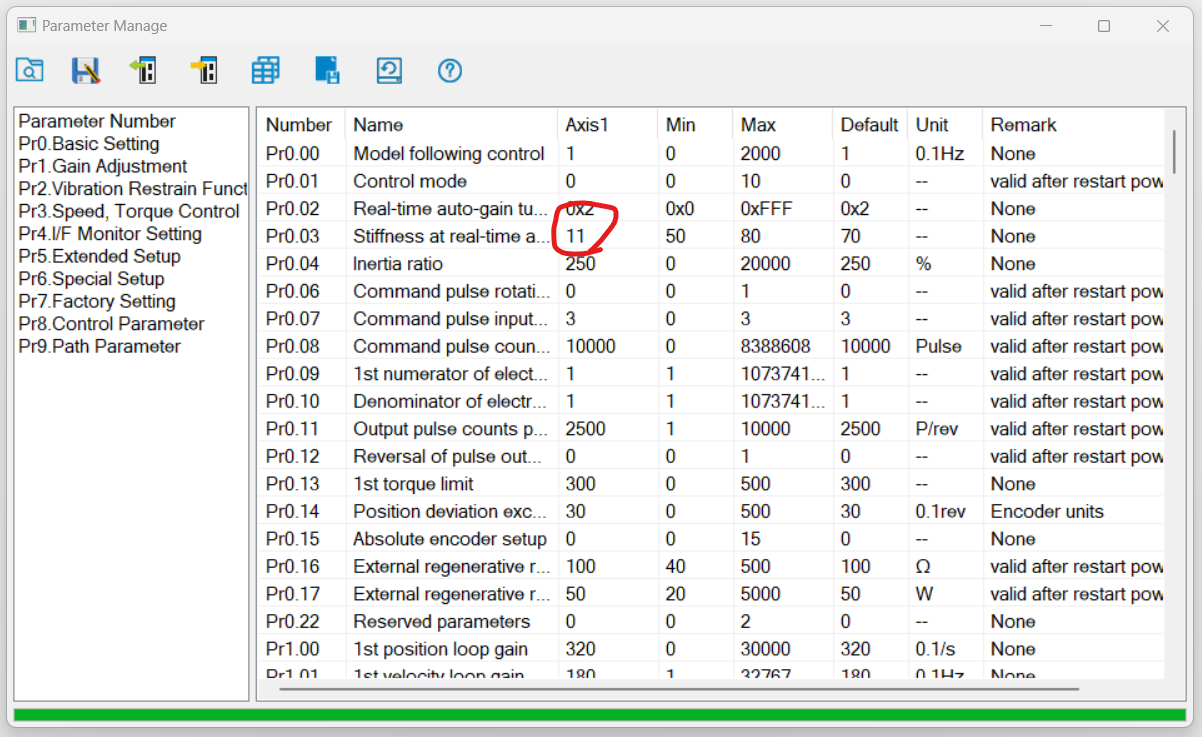Image resolution: width=1202 pixels, height=737 pixels.
Task: Click the green-arrow upload parameters icon
Action: point(144,70)
